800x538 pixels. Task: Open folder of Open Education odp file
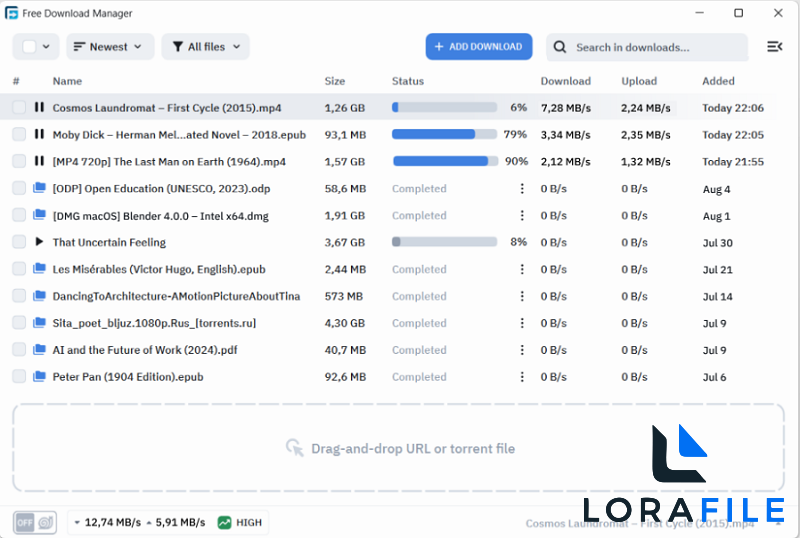39,188
